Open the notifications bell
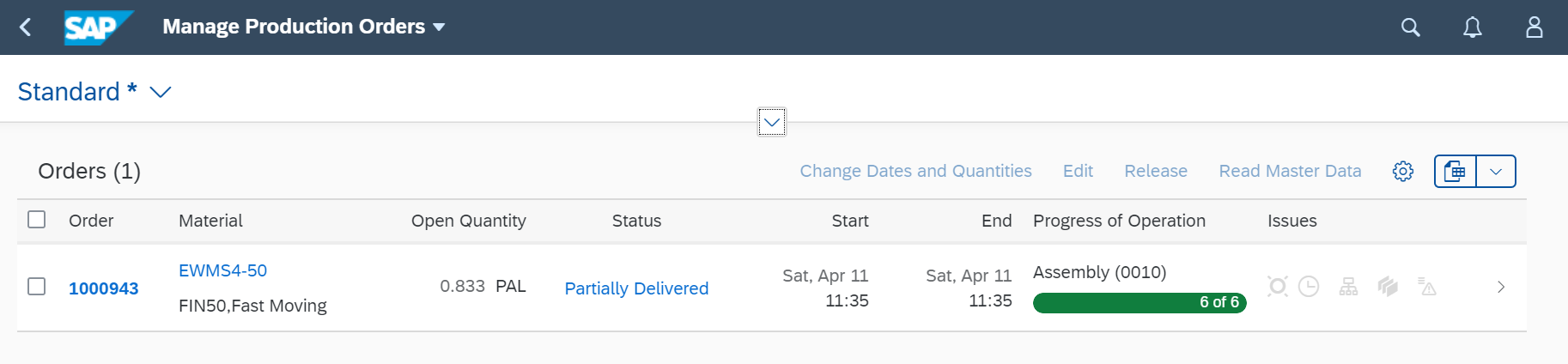 1472,27
